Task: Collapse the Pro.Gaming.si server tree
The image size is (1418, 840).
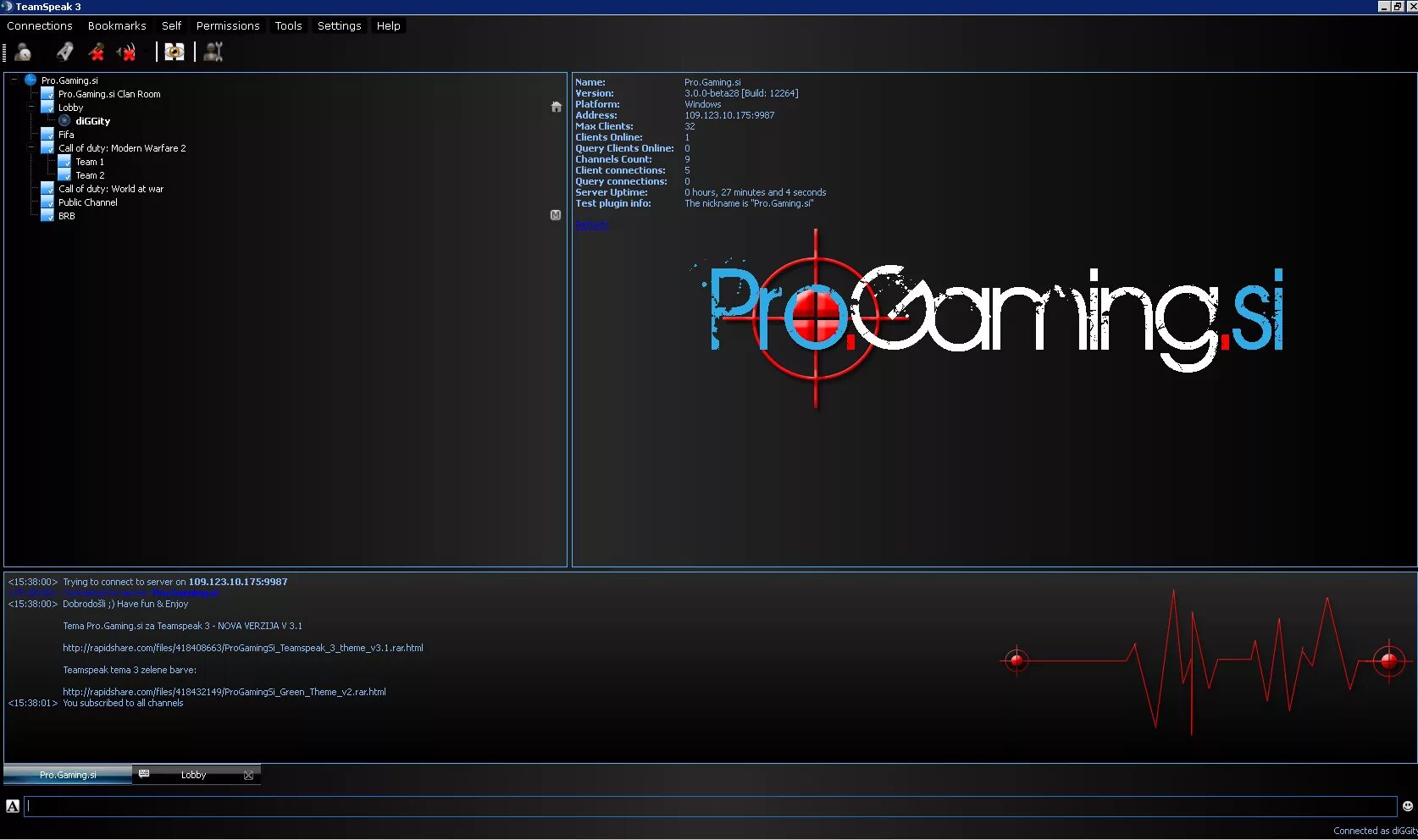Action: (14, 80)
